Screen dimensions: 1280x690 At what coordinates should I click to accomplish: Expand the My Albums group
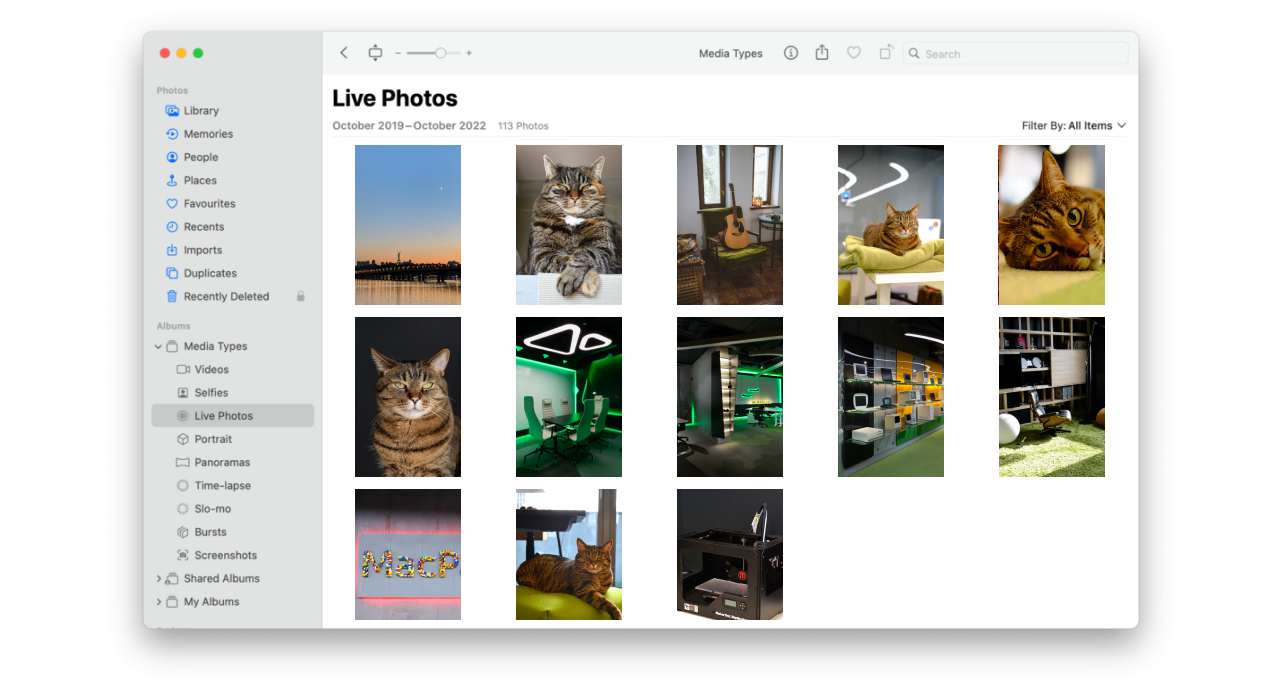[x=158, y=602]
